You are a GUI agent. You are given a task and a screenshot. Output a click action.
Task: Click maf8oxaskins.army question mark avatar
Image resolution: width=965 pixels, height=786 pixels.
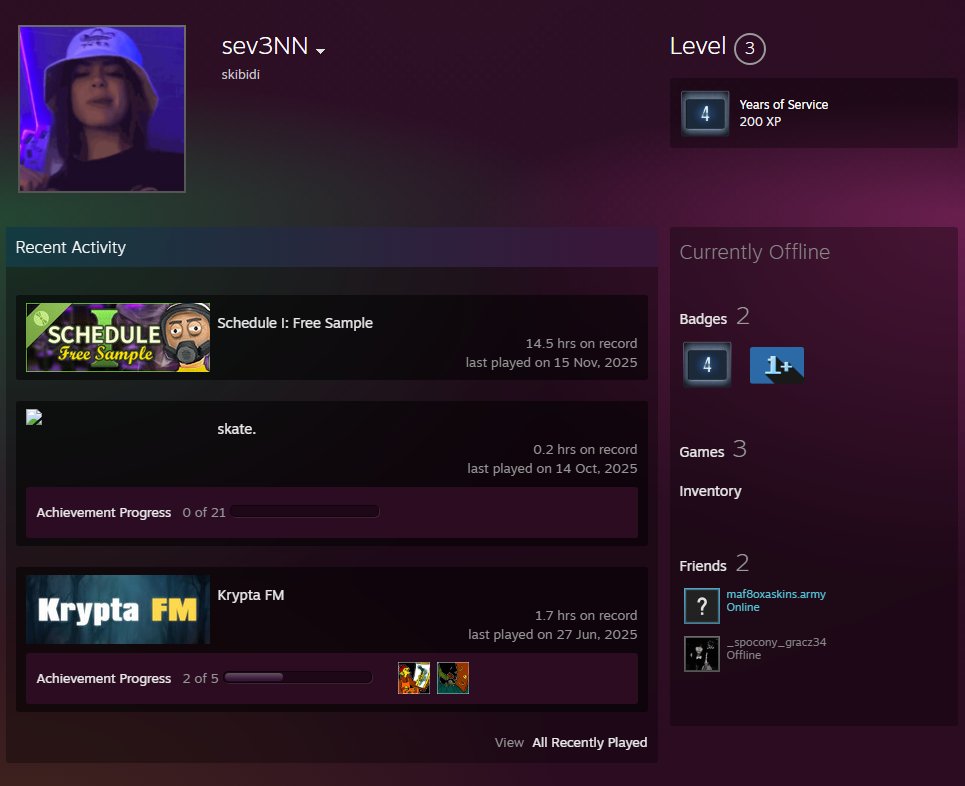coord(702,606)
